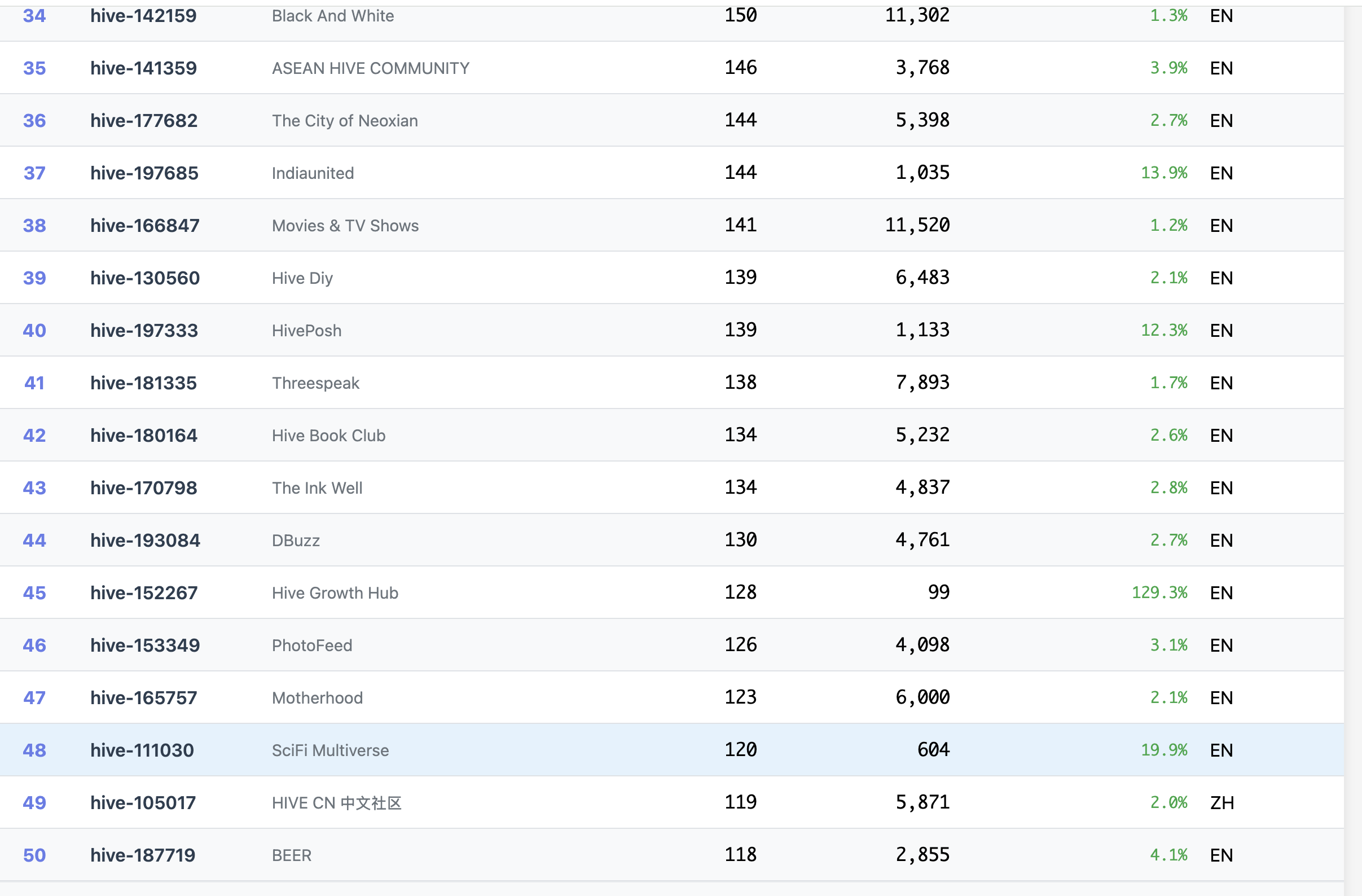The width and height of the screenshot is (1362, 896).
Task: Click the hive-177682 community ID
Action: click(x=144, y=121)
